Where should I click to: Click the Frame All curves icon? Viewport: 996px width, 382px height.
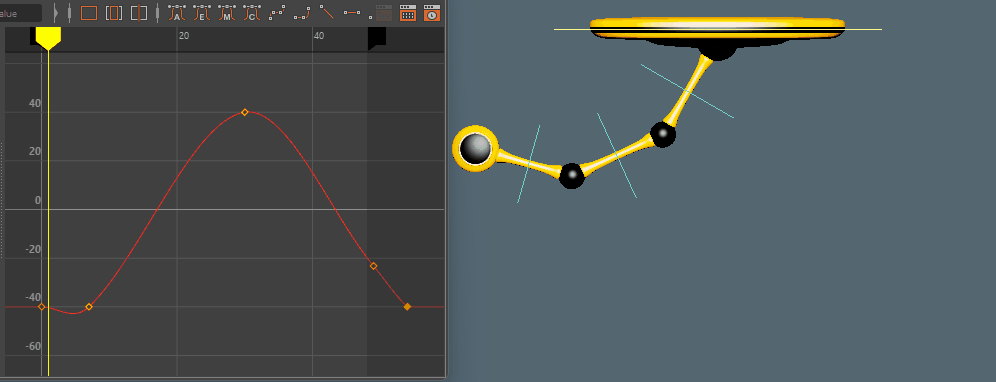pyautogui.click(x=89, y=13)
